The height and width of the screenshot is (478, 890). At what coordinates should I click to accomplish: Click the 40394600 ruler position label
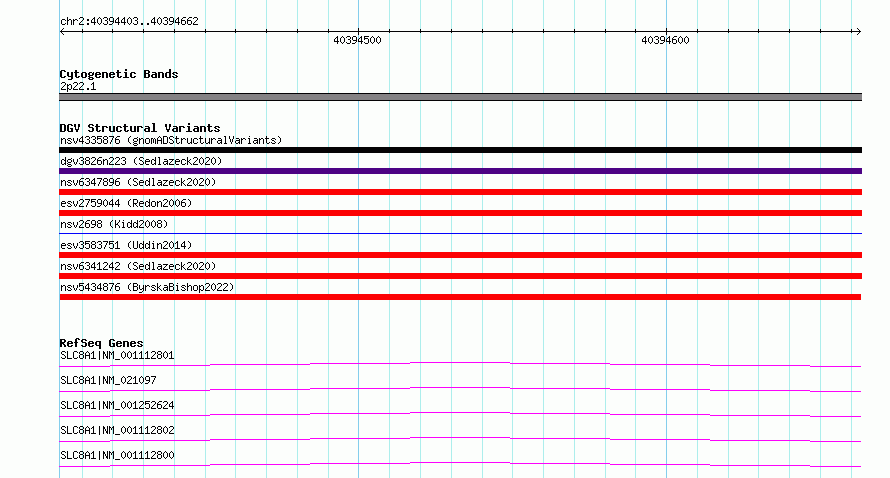click(665, 40)
